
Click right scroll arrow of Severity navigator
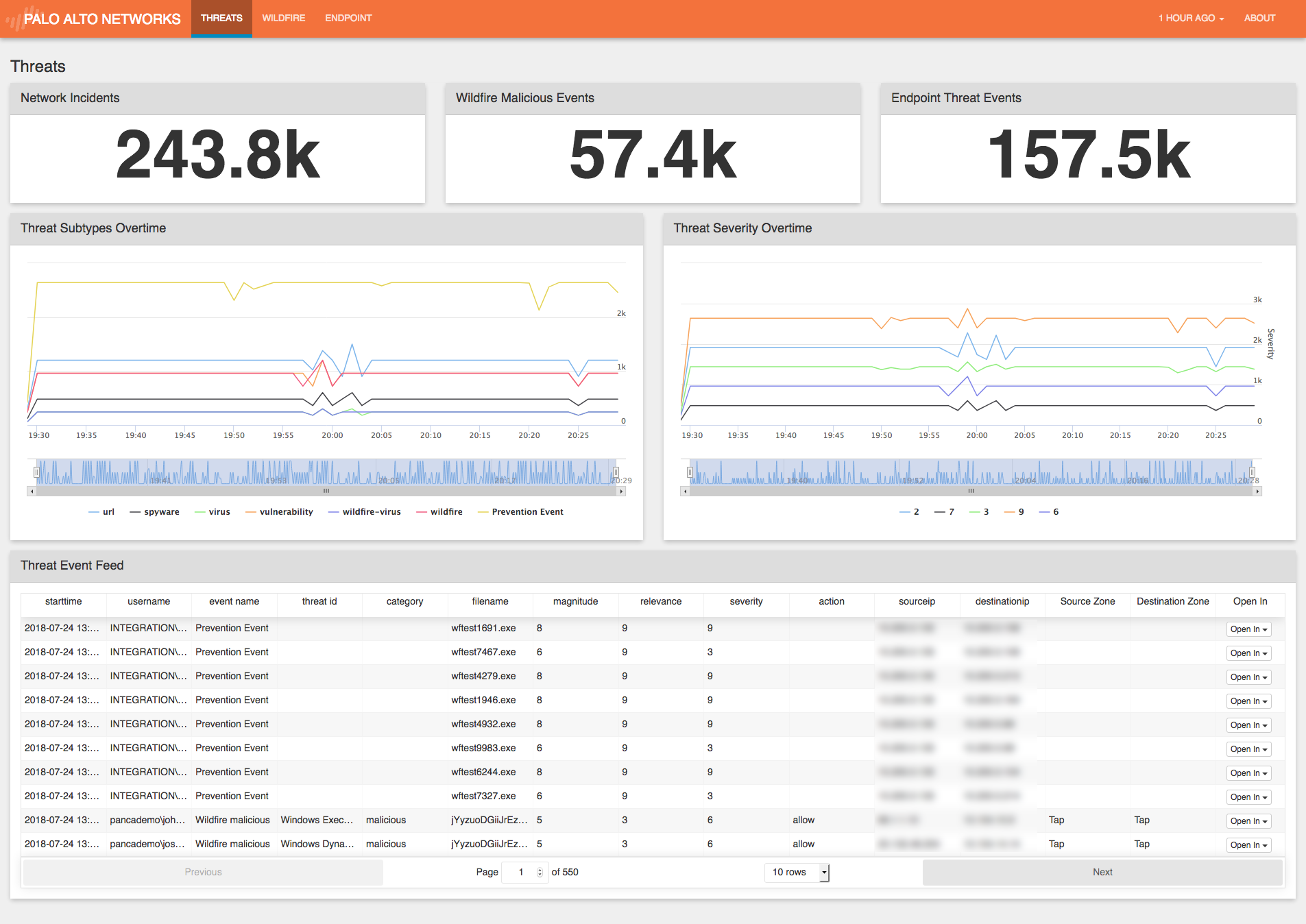pos(1257,491)
